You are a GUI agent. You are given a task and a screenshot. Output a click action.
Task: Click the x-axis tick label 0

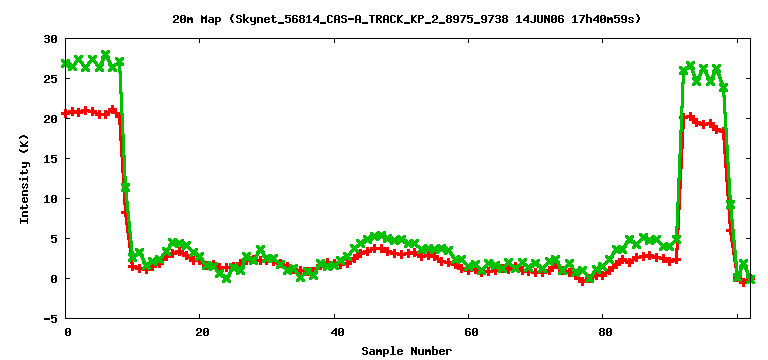[67, 332]
